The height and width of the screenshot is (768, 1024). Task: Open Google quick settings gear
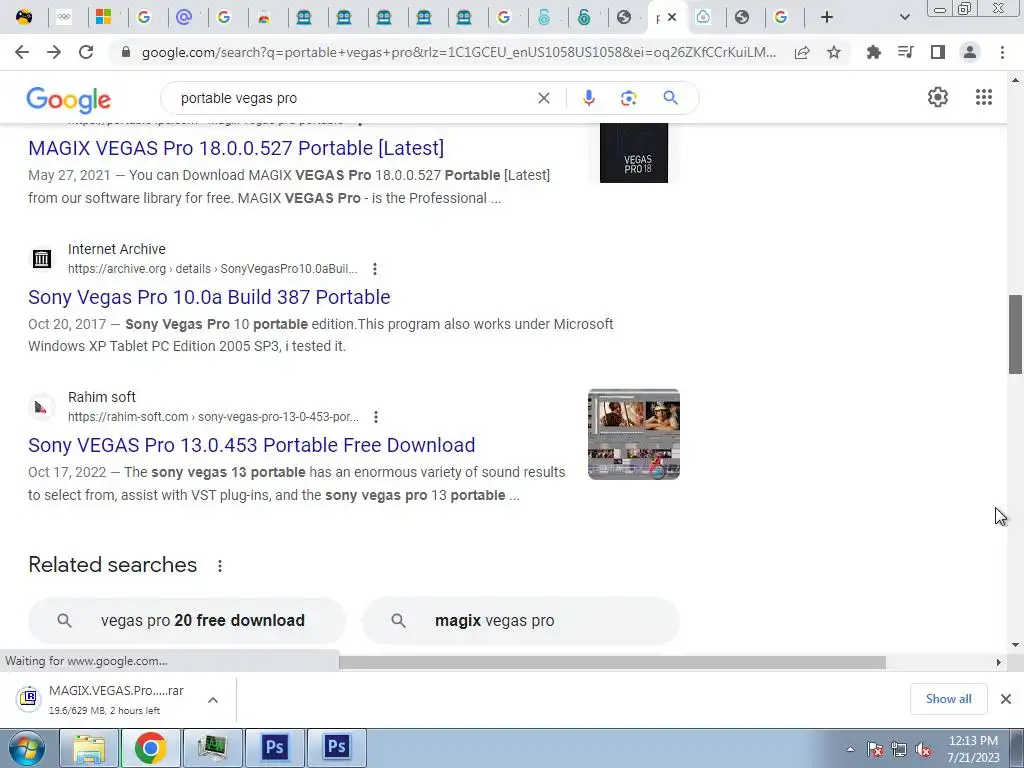point(938,97)
